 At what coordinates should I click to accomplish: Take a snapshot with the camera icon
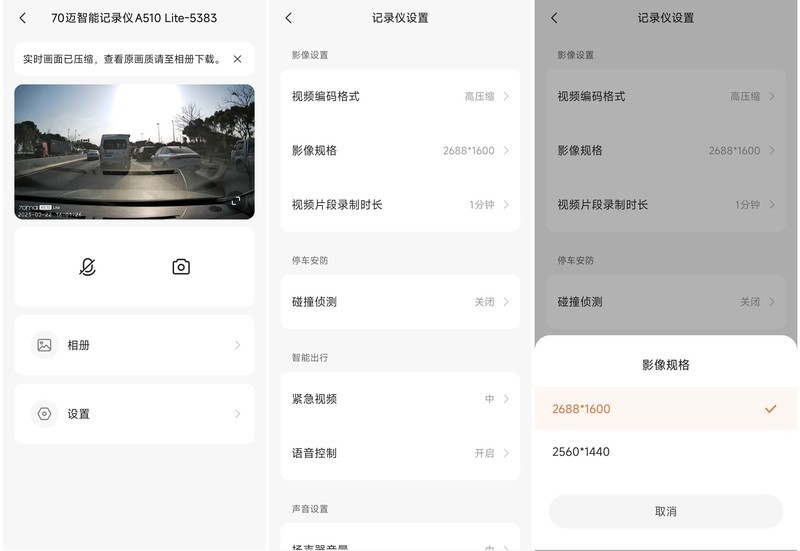click(x=181, y=267)
